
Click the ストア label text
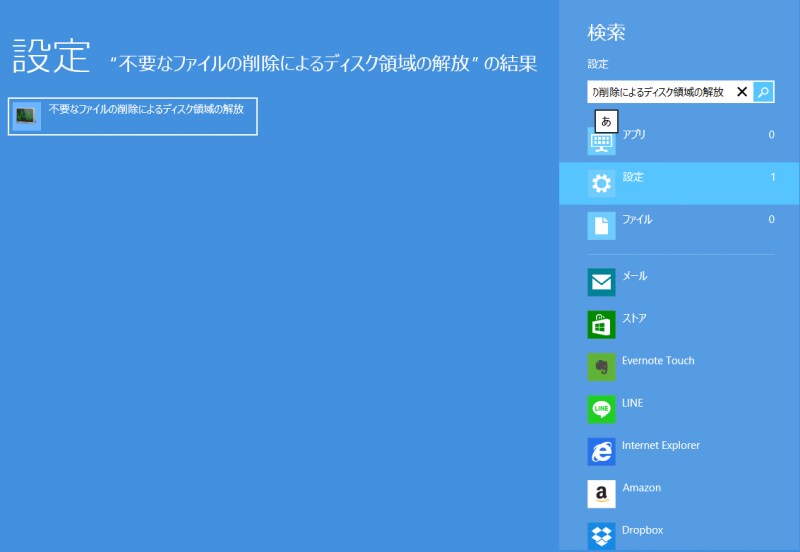click(634, 318)
